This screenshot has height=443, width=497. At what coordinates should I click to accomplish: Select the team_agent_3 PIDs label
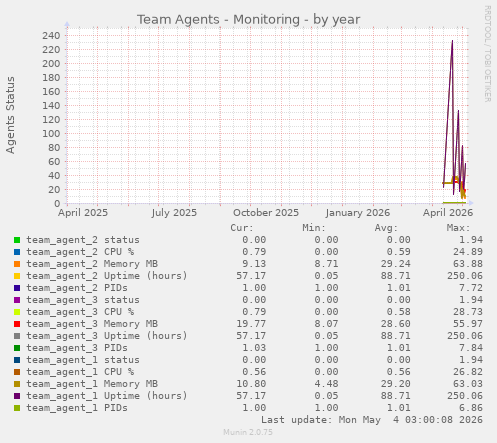pos(77,348)
